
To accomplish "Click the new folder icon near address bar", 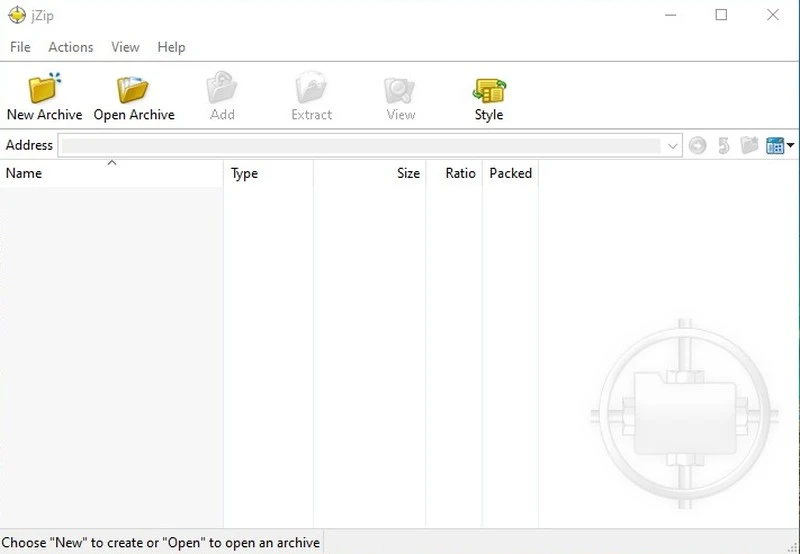I will 749,146.
